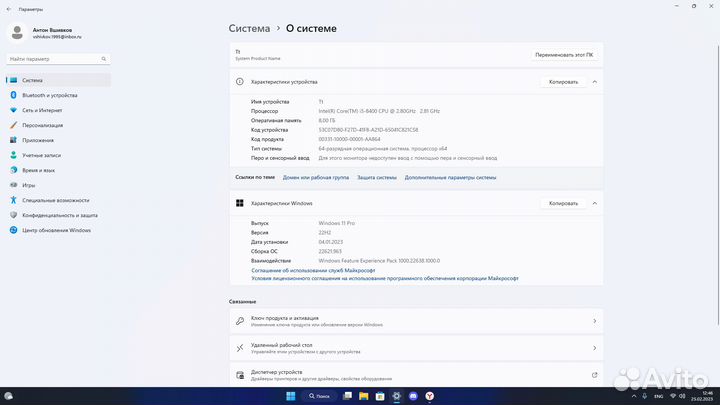
Task: Open Ключ продукта и активация
Action: click(416, 321)
